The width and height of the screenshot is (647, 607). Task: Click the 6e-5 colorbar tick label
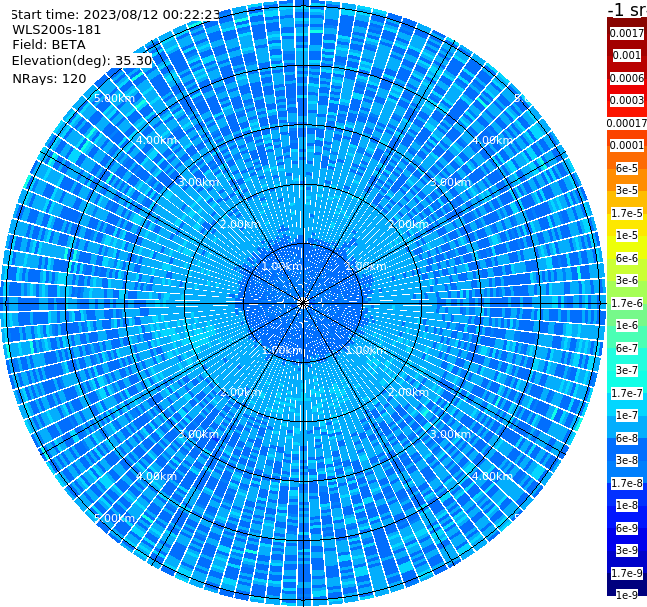point(627,168)
